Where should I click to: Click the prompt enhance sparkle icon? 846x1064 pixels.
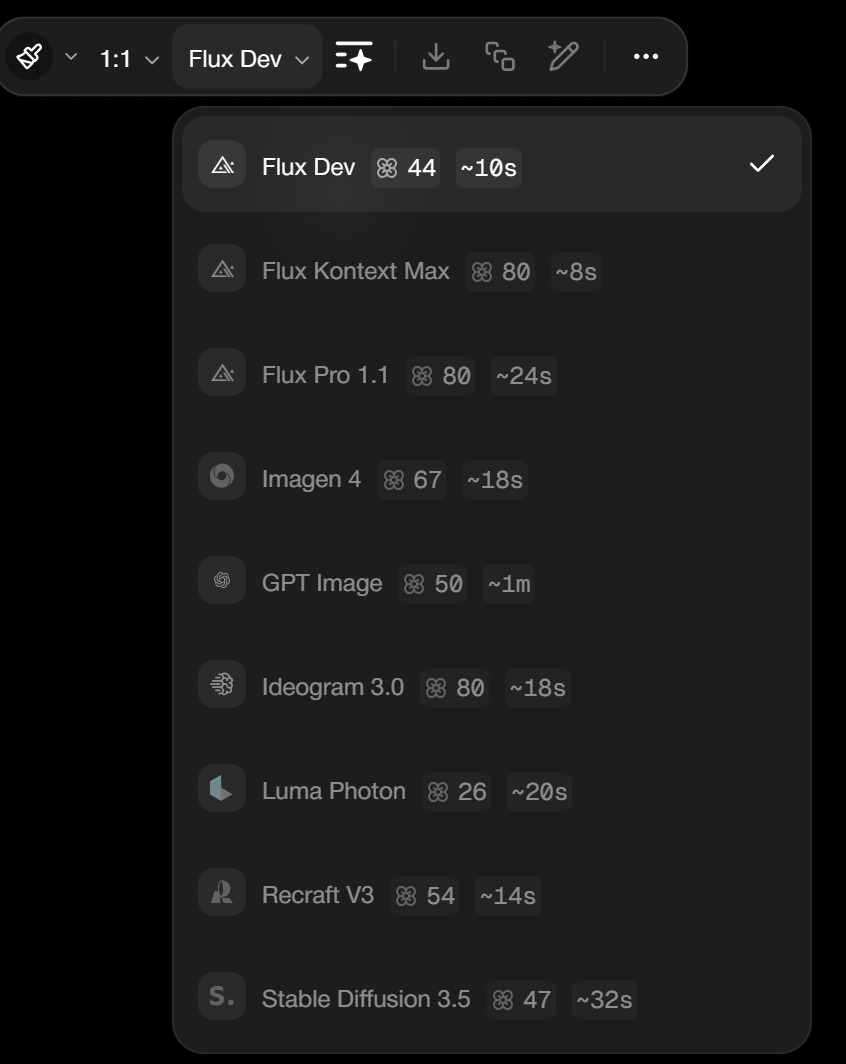tap(354, 57)
